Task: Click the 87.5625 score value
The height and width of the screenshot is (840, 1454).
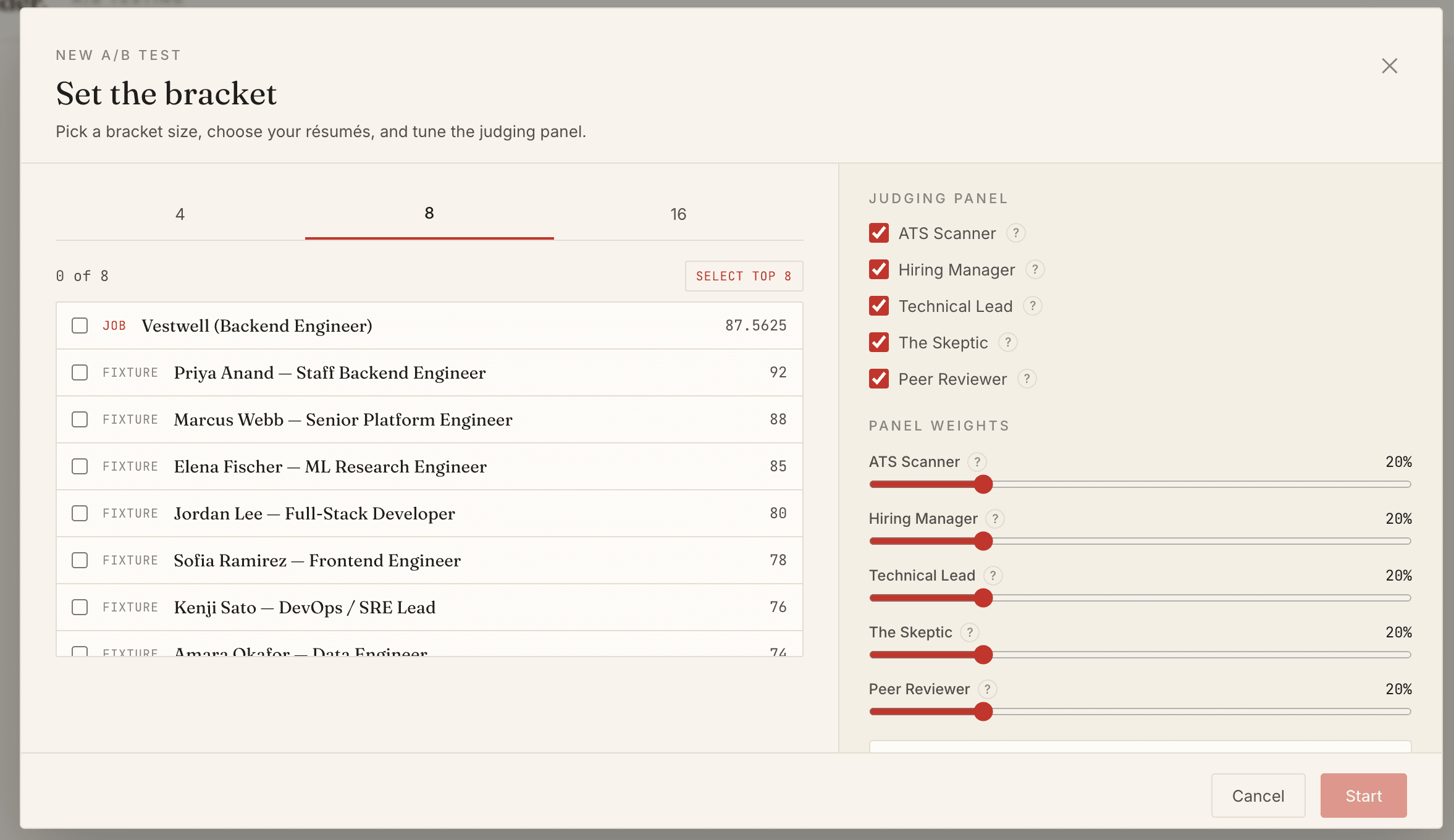Action: point(755,325)
